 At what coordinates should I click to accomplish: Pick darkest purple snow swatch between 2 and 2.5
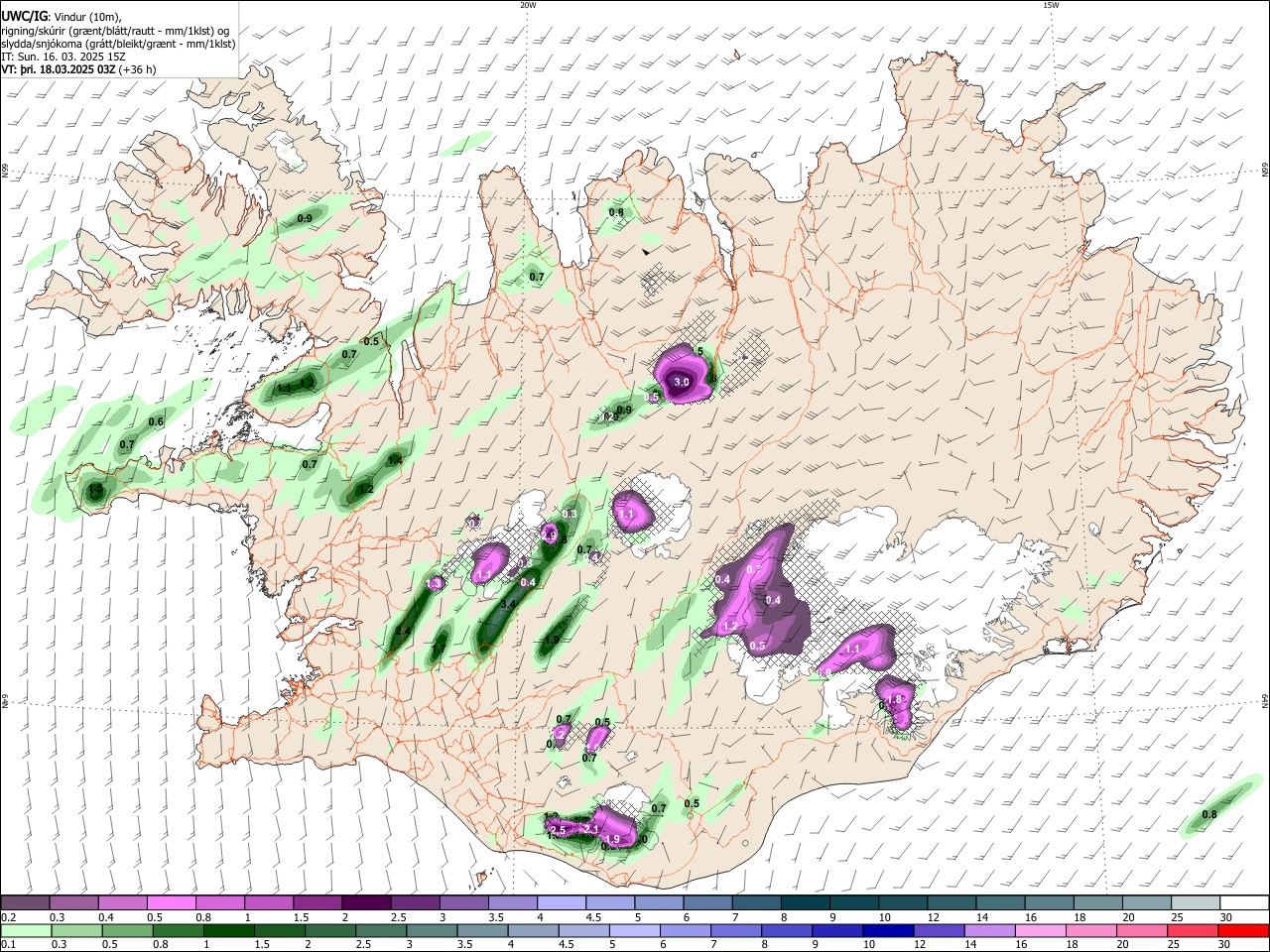coord(366,902)
